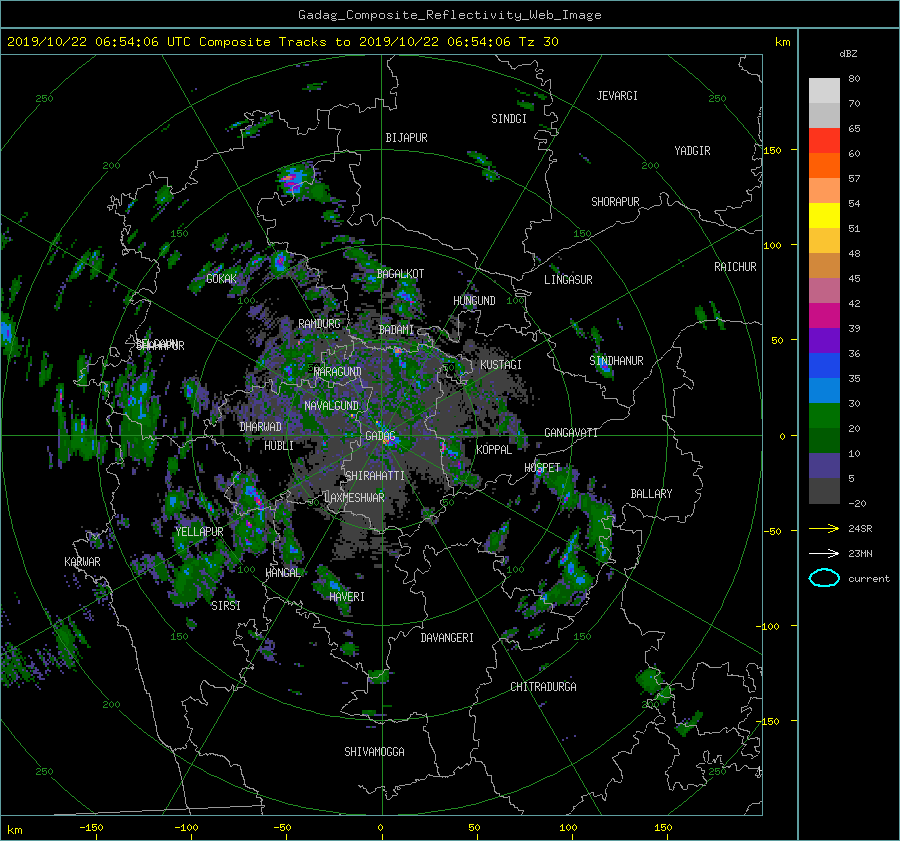Click the NARAGUND city label
The image size is (900, 841).
(338, 372)
